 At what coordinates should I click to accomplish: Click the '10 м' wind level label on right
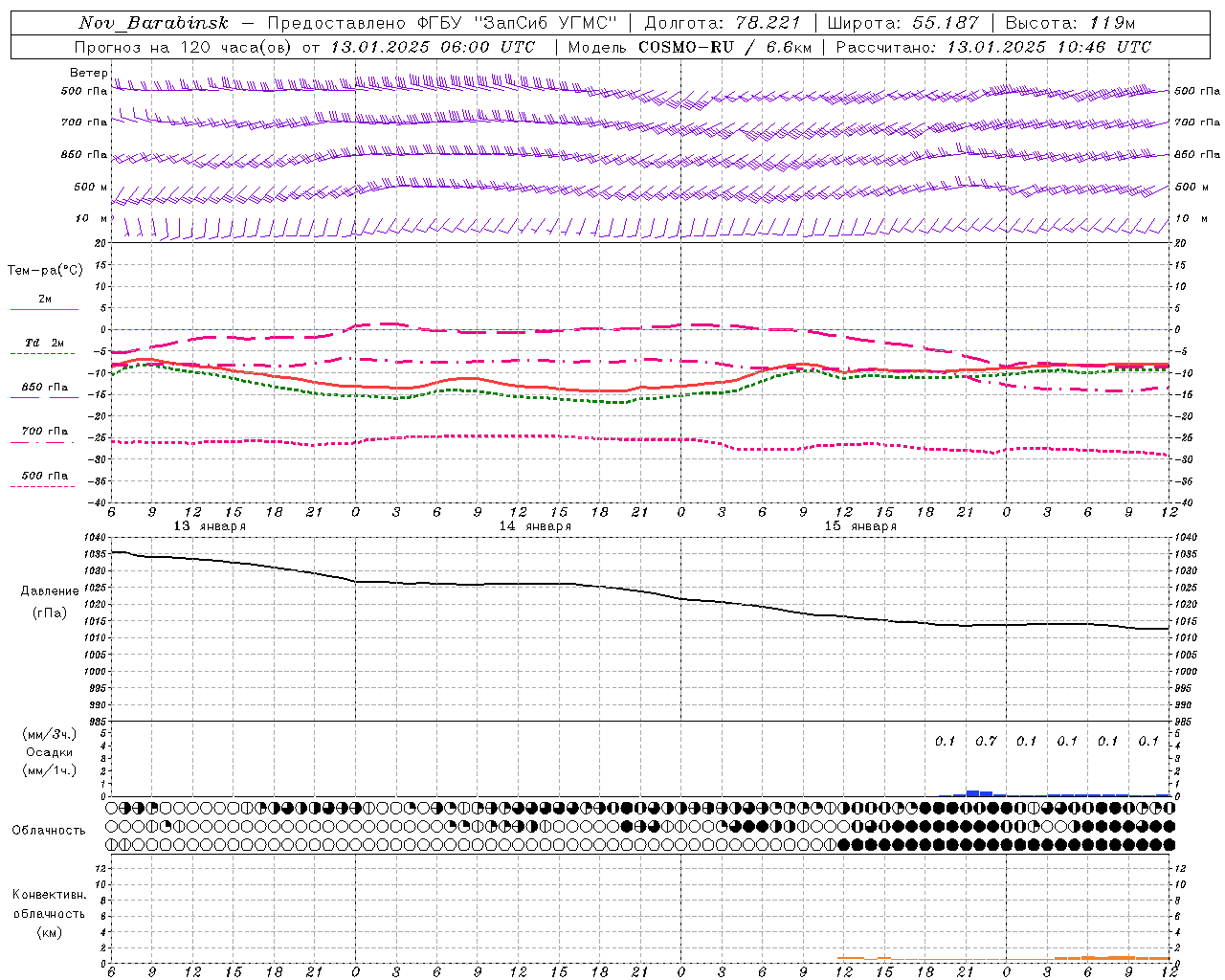1191,219
